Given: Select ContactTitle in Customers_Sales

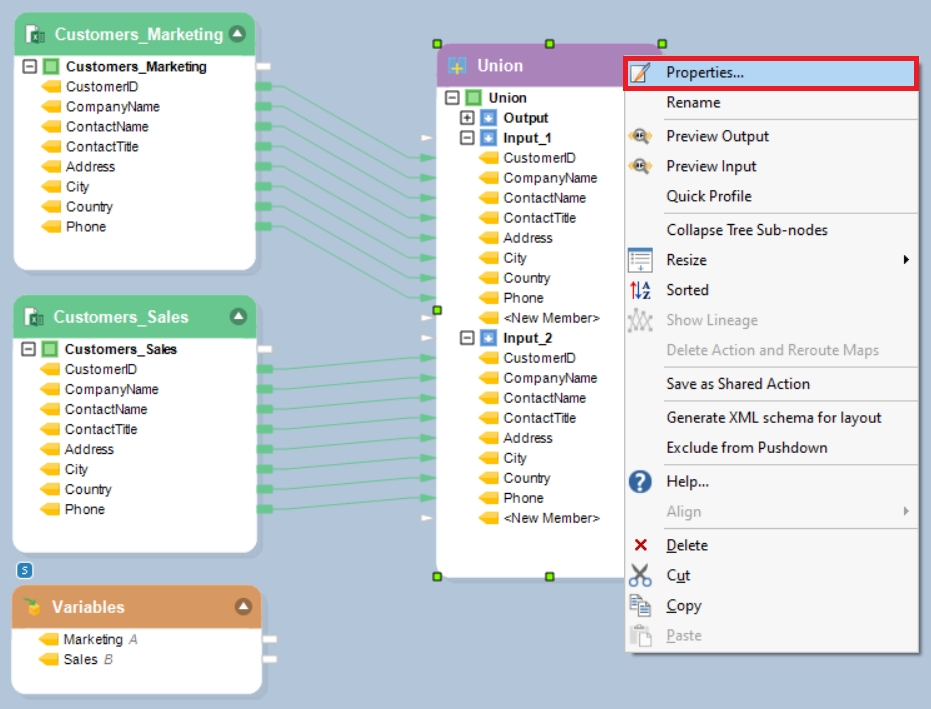Looking at the screenshot, I should 101,429.
